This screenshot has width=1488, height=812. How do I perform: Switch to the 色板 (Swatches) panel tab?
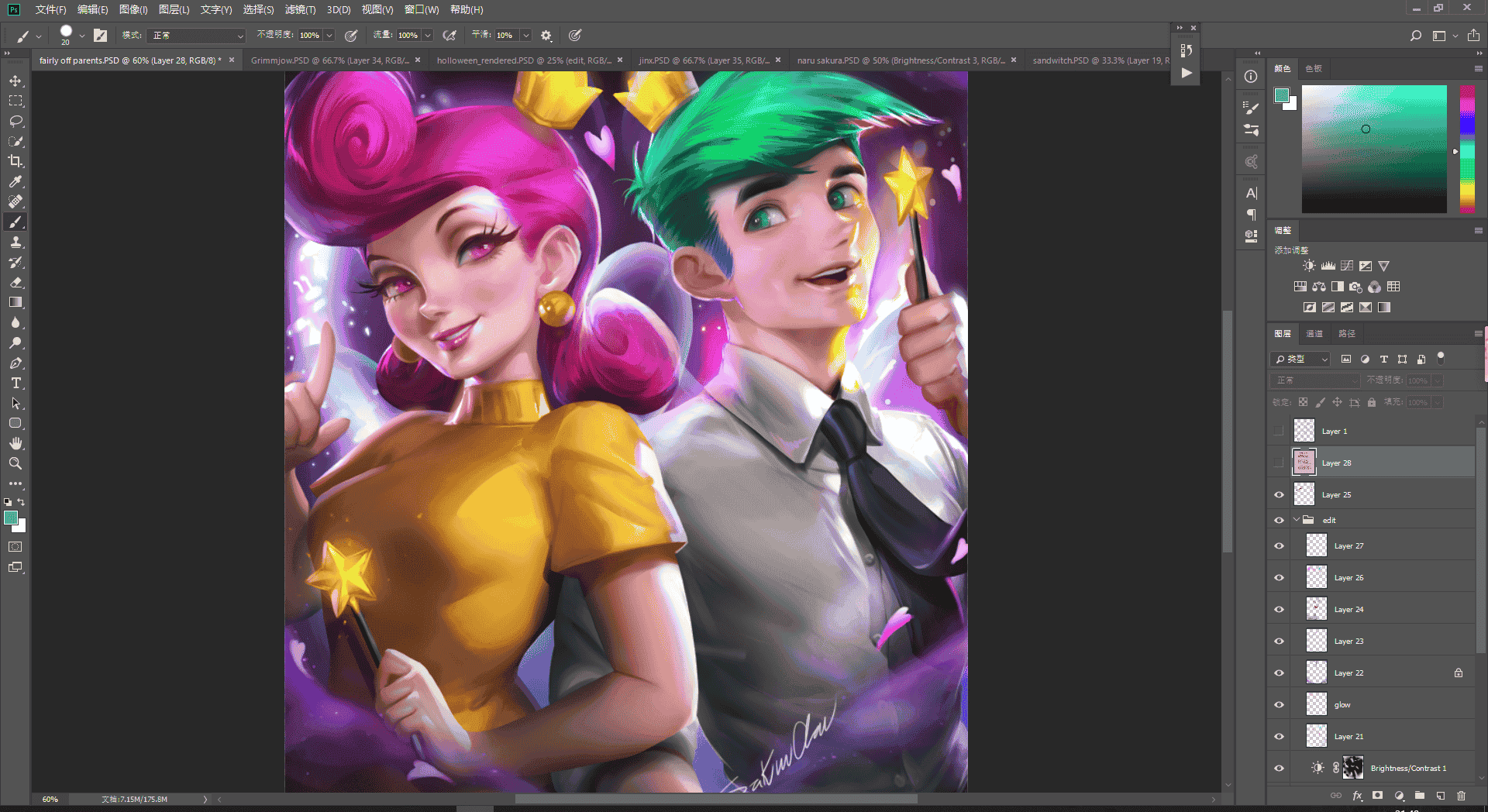tap(1314, 68)
